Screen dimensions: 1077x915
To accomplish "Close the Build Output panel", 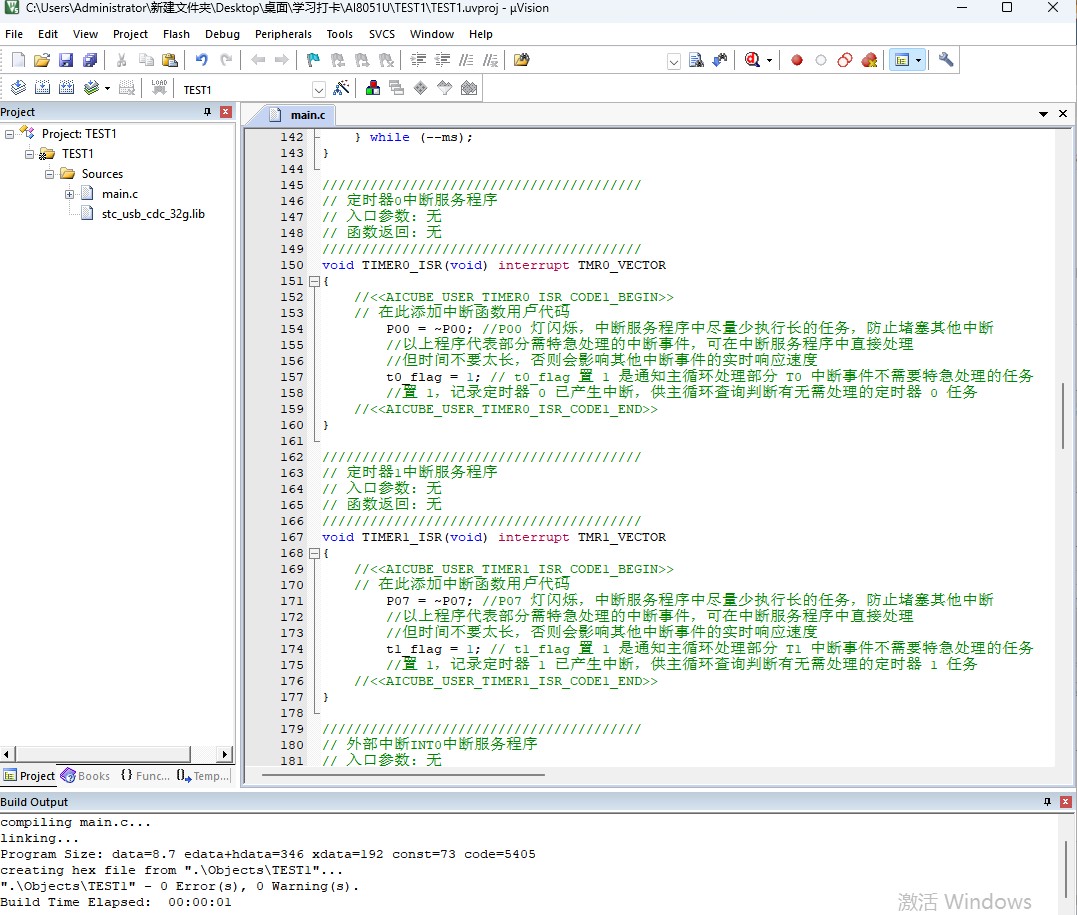I will click(x=1065, y=802).
